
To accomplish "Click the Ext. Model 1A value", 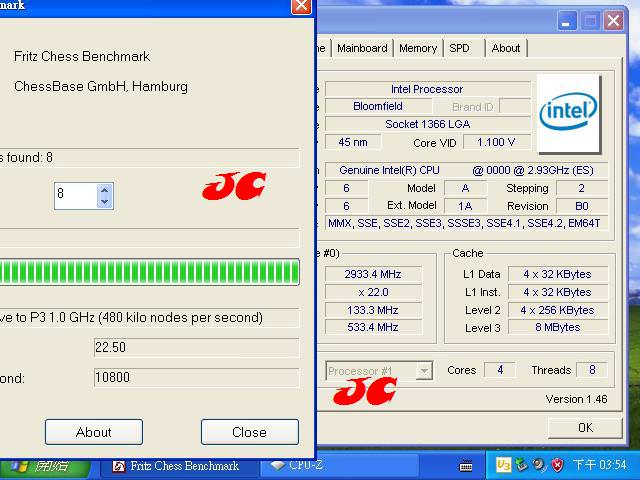I will click(x=465, y=206).
